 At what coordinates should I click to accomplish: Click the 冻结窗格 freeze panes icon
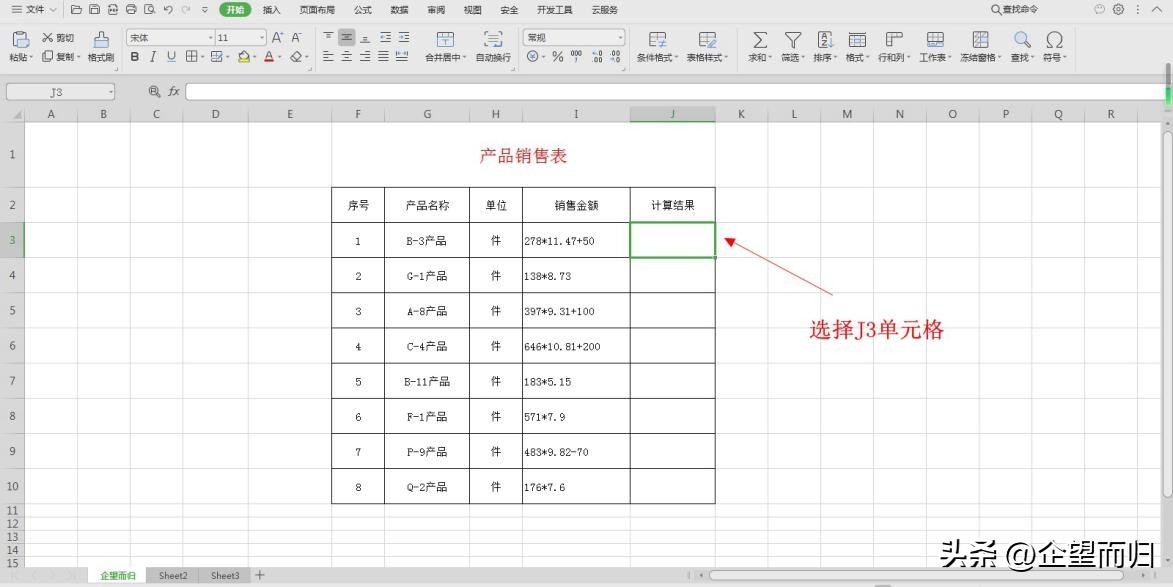(x=981, y=40)
